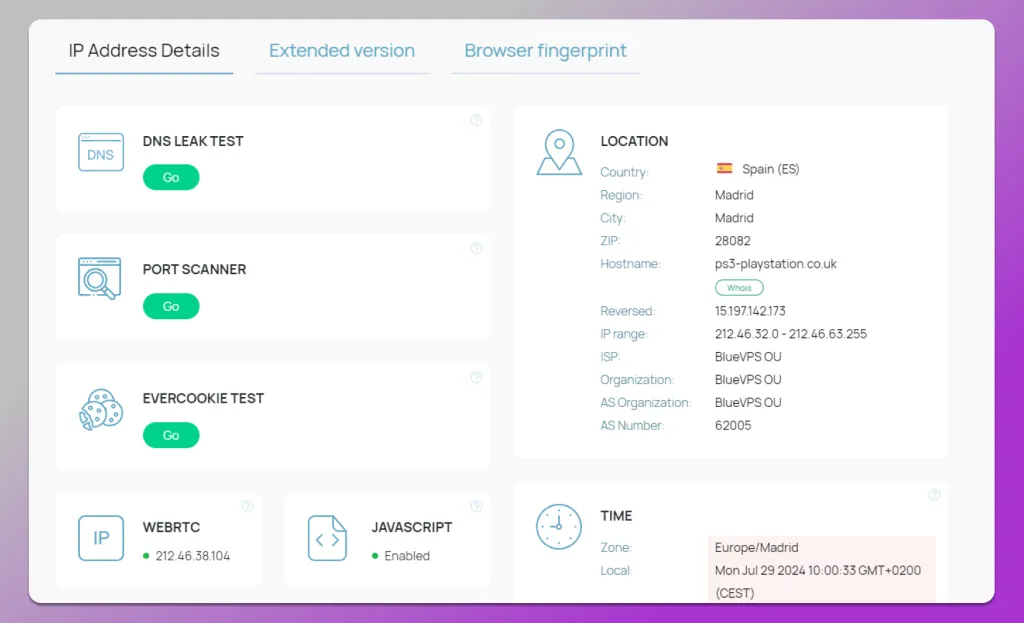Screen dimensions: 1024x623
Task: Select the local time Mon Jul 29 2024
Action: (818, 581)
